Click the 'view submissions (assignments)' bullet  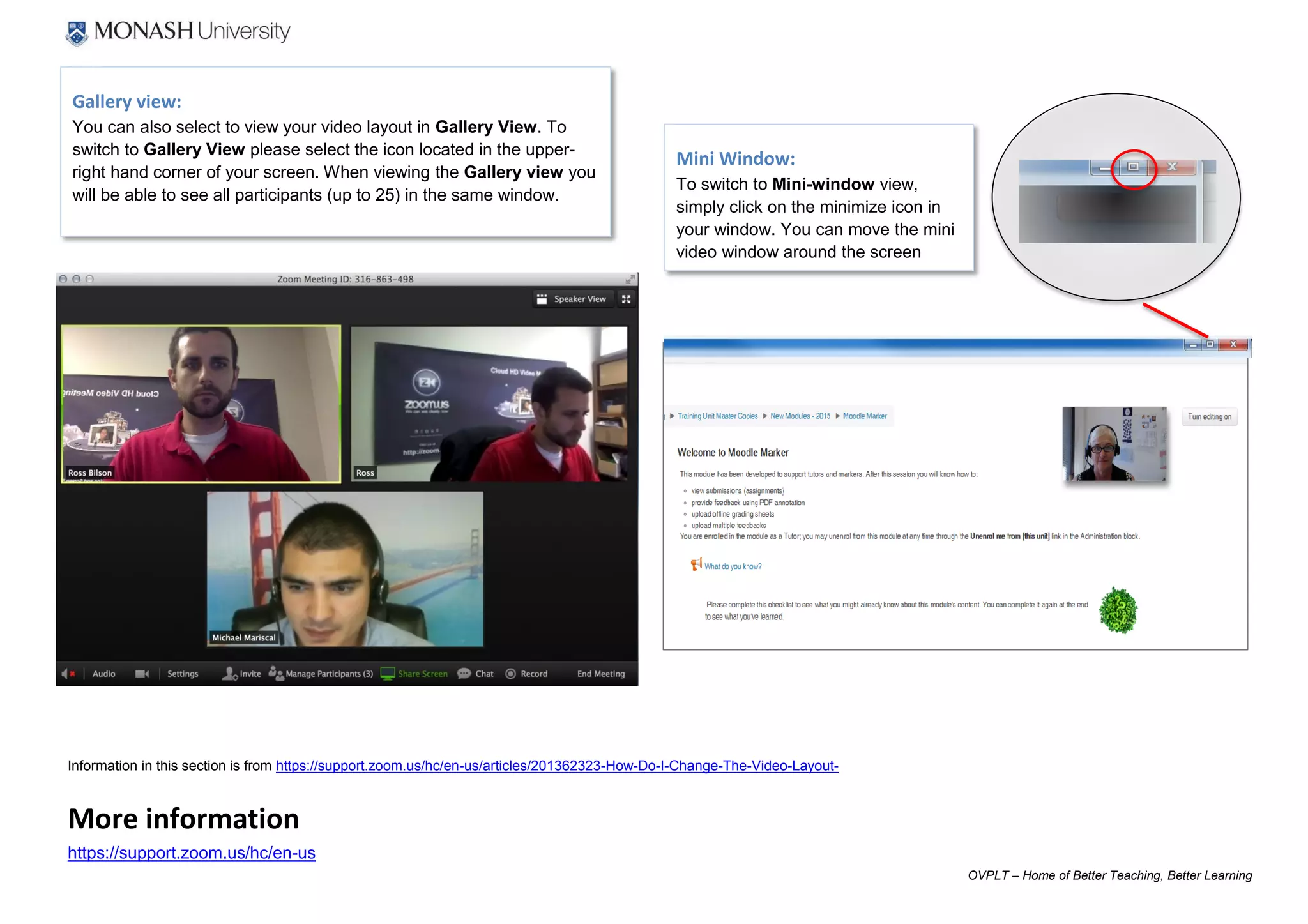pos(737,491)
